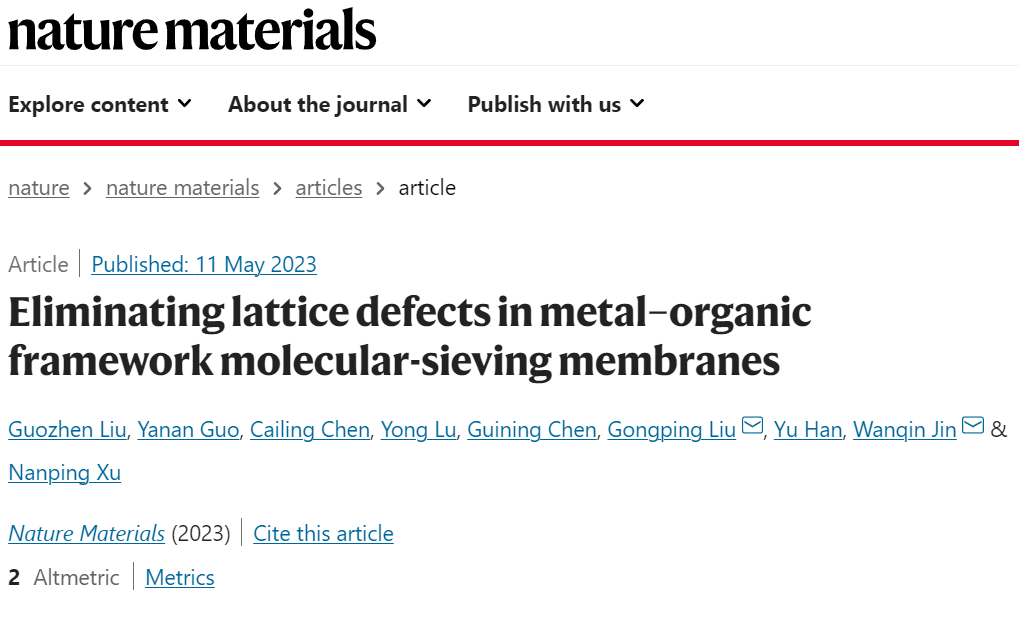Screen dimensions: 1019x617
Task: View author Cailing Chen details
Action: click(310, 430)
